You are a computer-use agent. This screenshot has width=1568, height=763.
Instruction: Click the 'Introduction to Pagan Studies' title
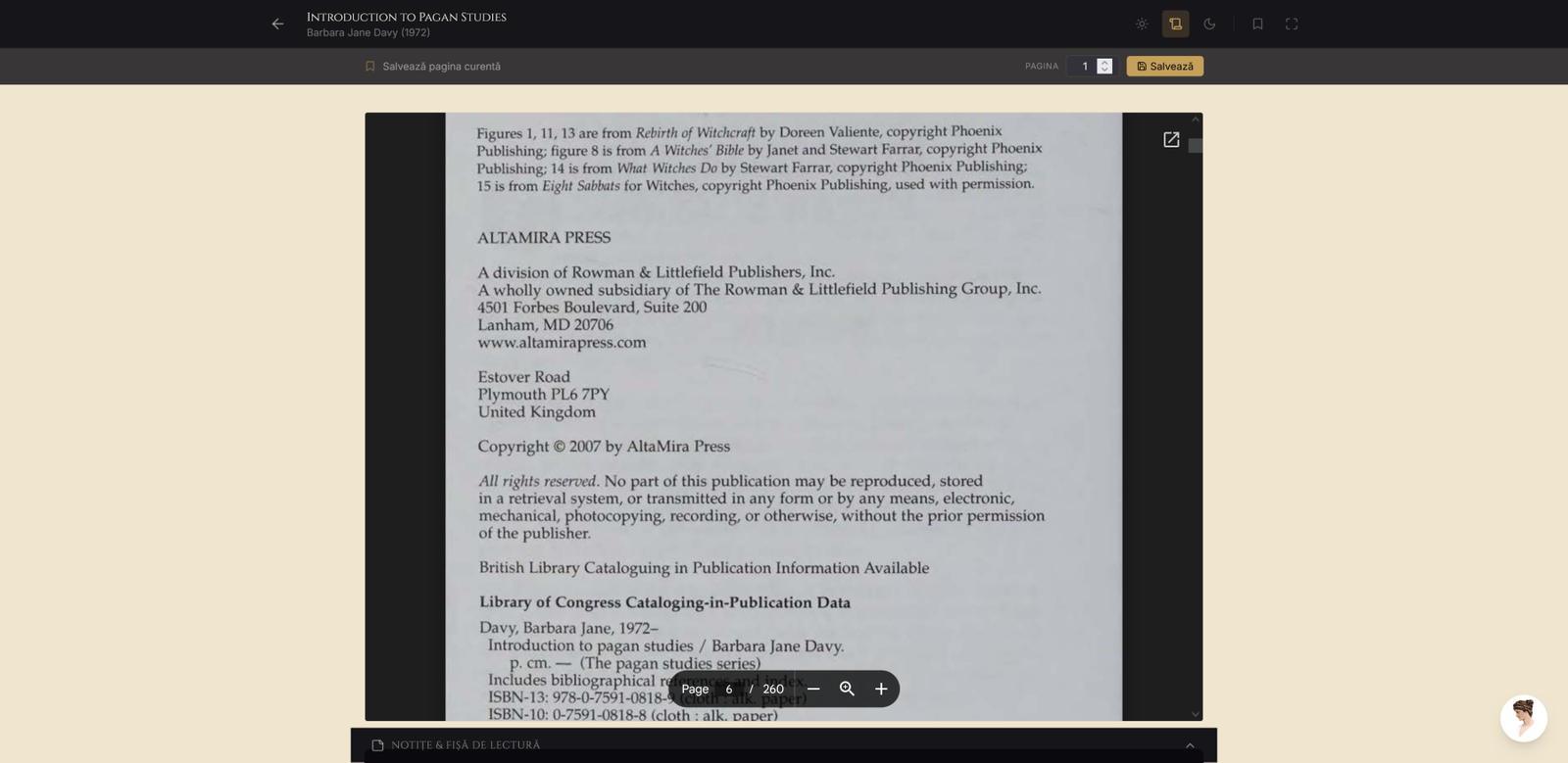coord(407,17)
